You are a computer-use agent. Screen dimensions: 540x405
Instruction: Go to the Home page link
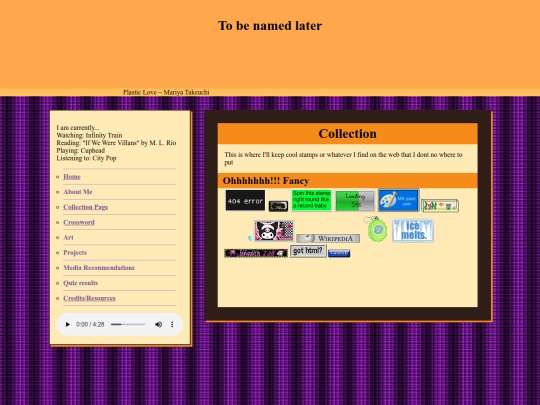pos(72,177)
